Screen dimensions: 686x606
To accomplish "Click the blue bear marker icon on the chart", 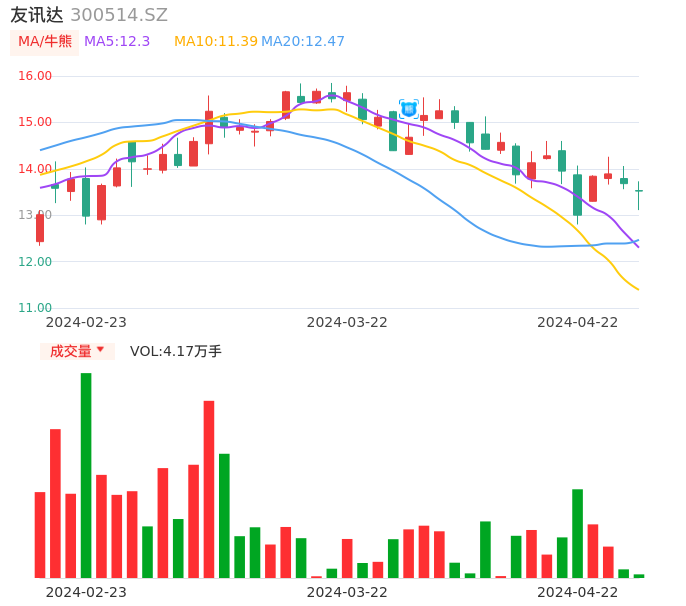I will tap(408, 108).
